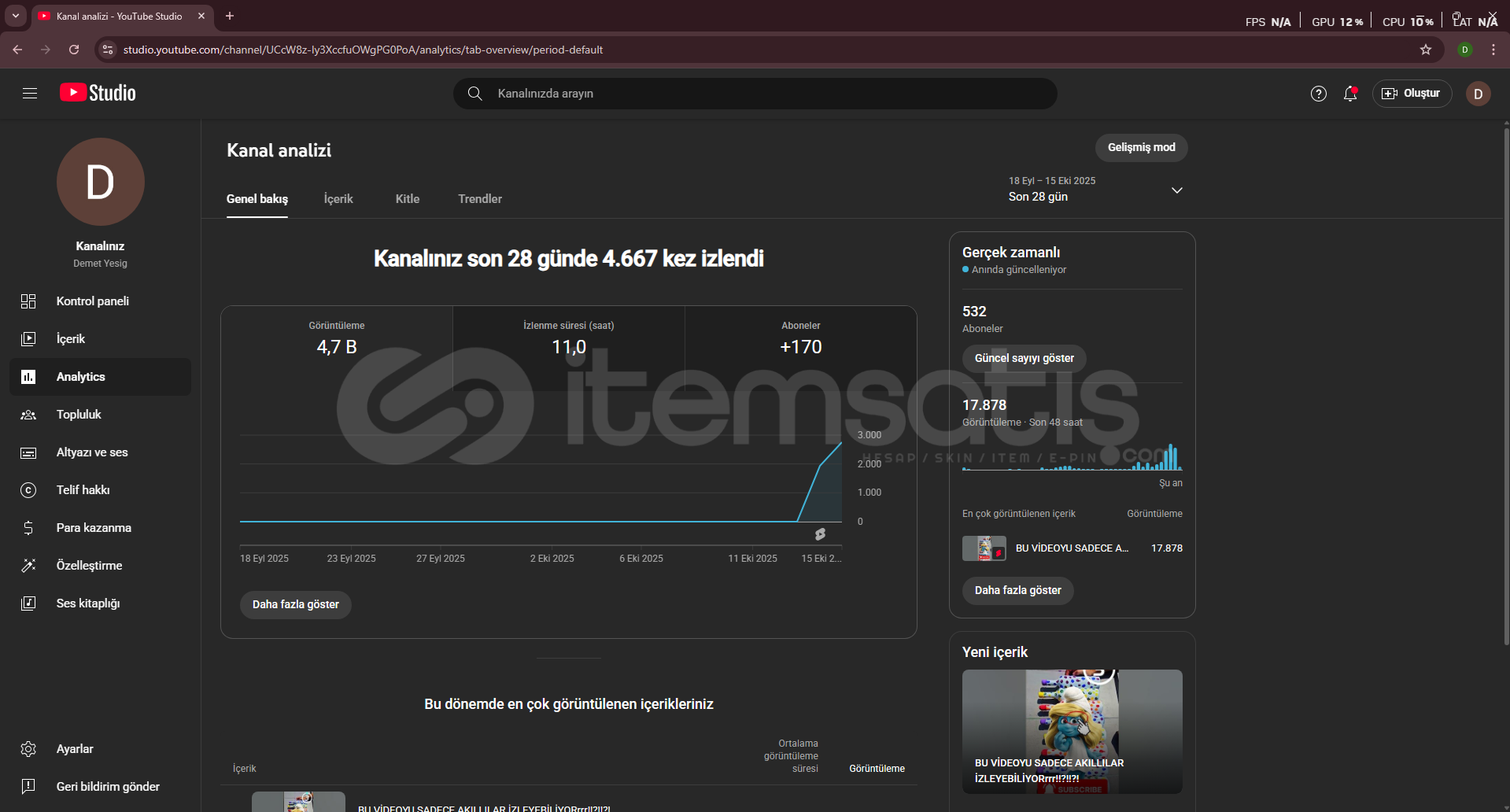Click the Kontrol paneli dashboard icon
This screenshot has height=812, width=1510.
point(28,301)
